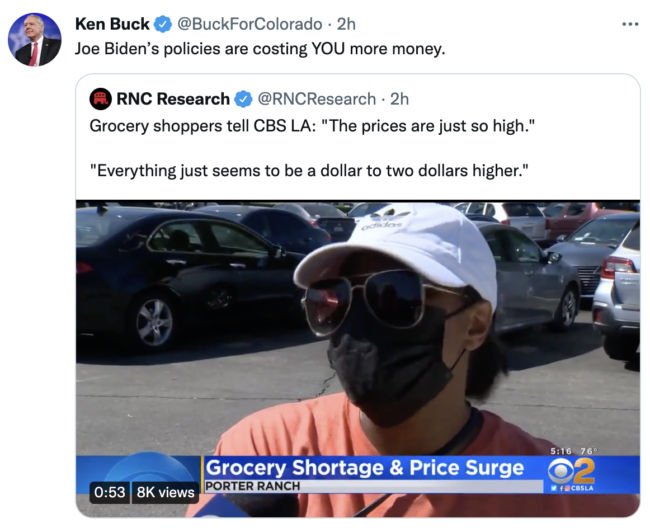Click the 0:53 video duration badge
This screenshot has width=650, height=528.
tap(110, 492)
